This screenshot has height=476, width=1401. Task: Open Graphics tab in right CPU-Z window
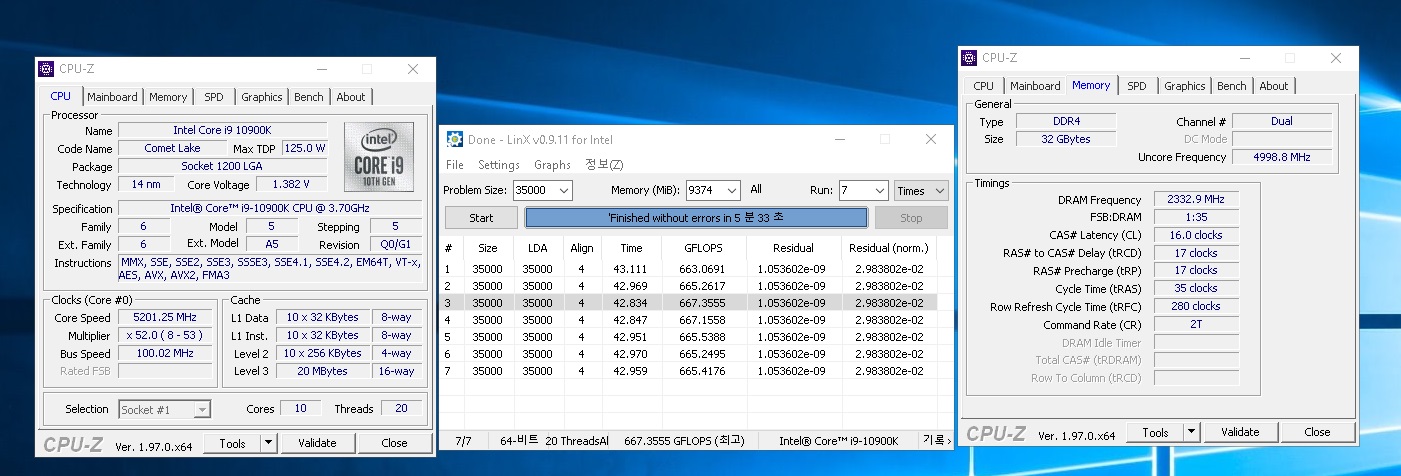coord(1185,86)
